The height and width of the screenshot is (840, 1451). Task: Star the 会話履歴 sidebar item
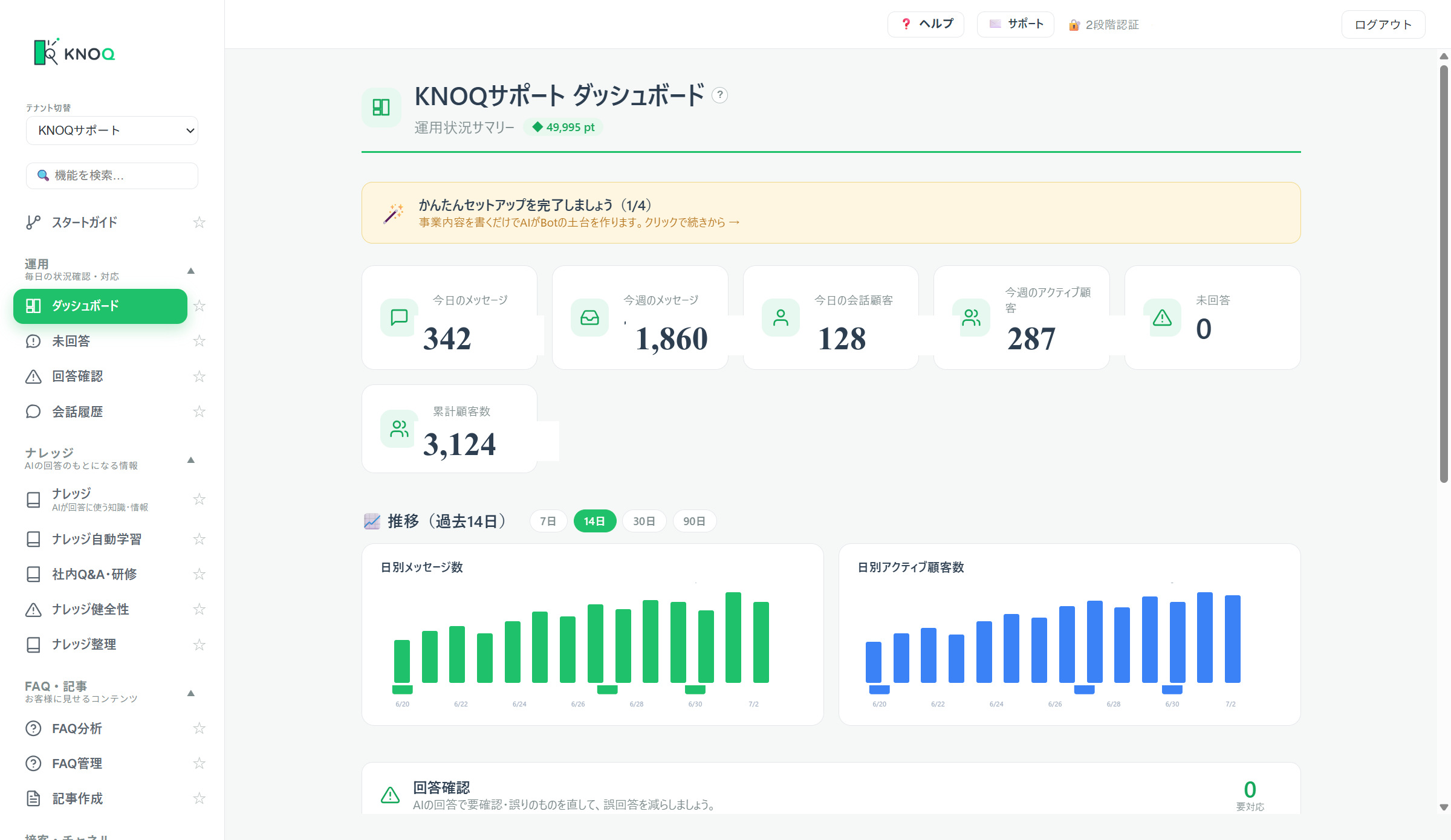[199, 412]
